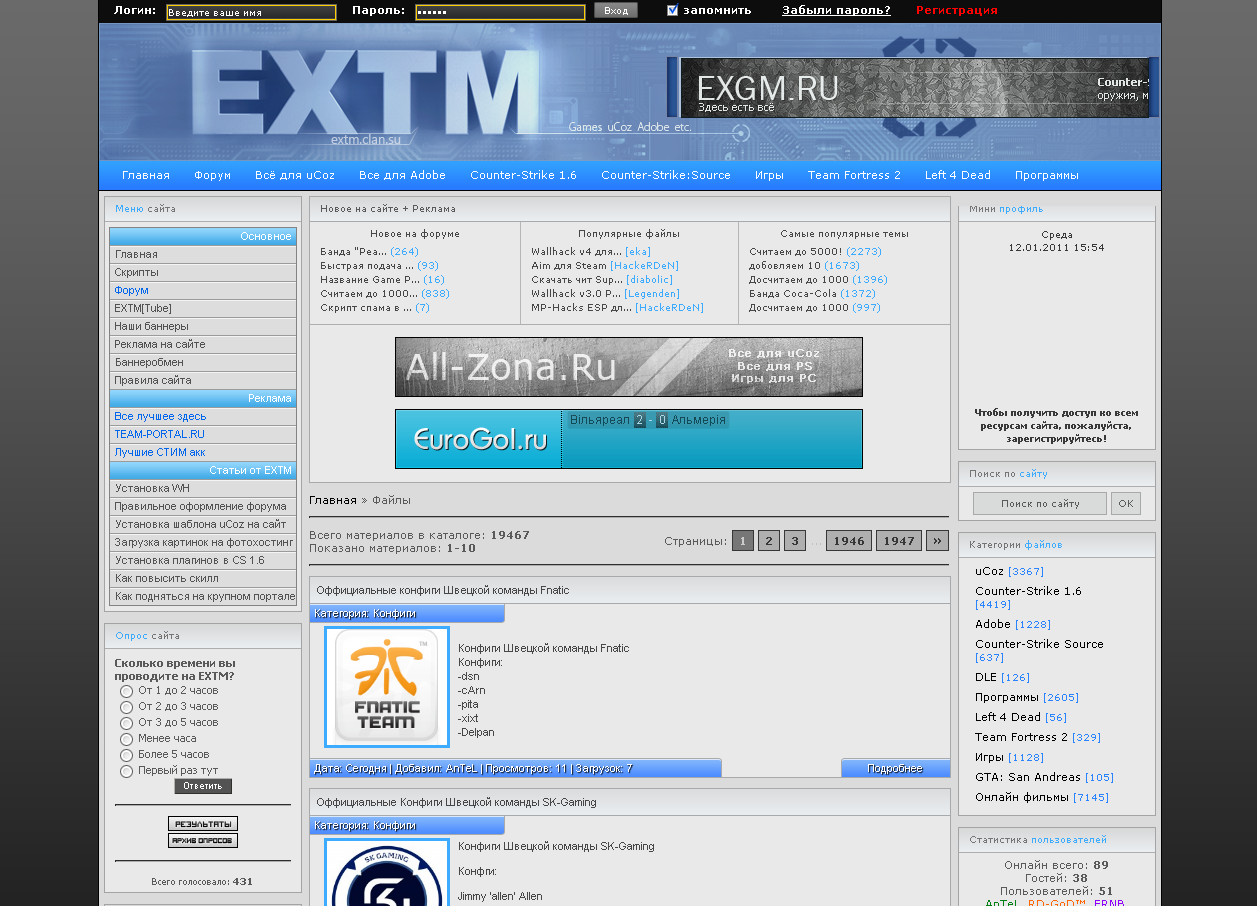Open sidebar link 'TEAM-PORTAL.RU'
Image resolution: width=1257 pixels, height=906 pixels.
[x=203, y=434]
